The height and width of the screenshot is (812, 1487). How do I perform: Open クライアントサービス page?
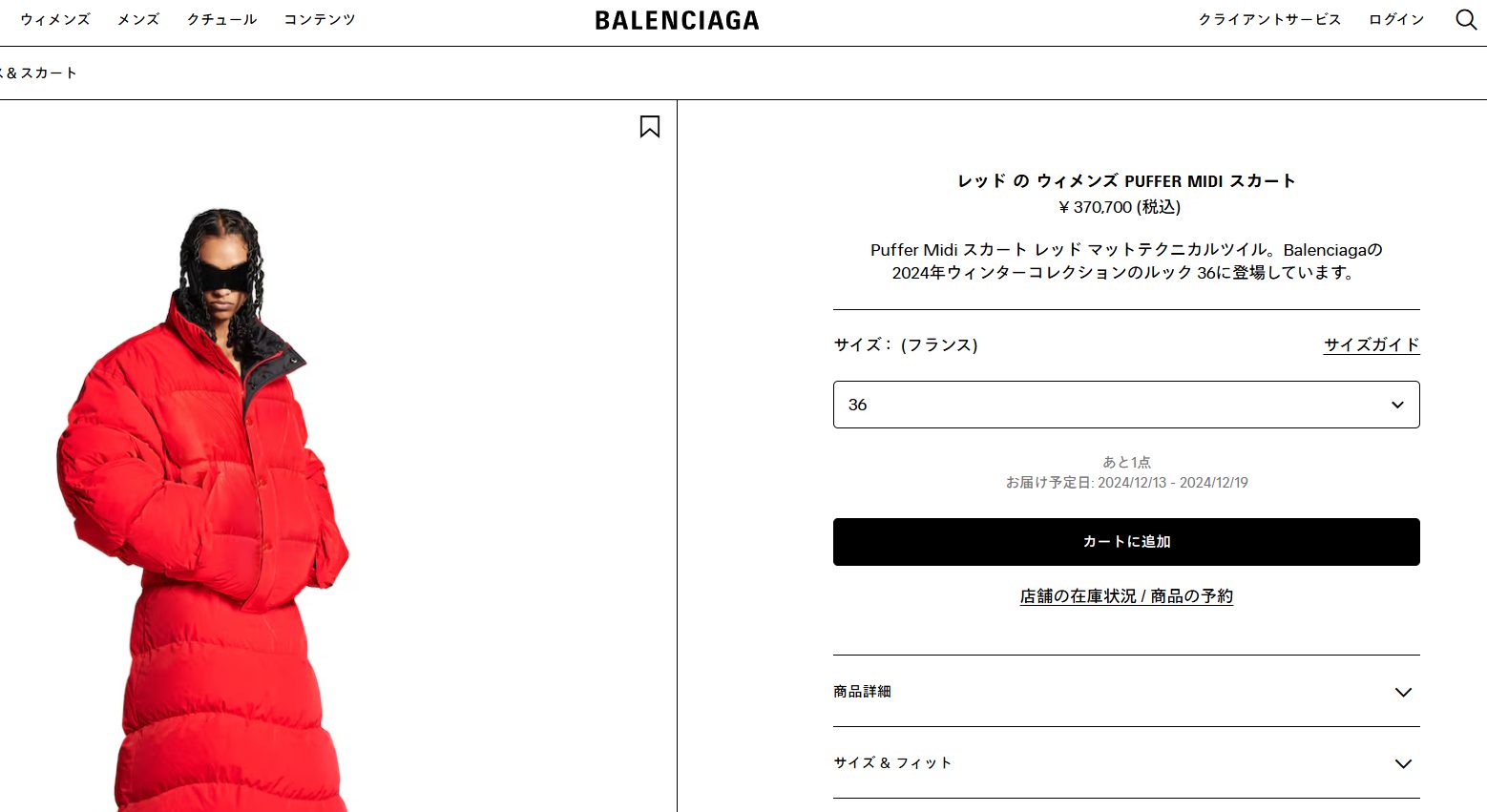click(x=1269, y=19)
